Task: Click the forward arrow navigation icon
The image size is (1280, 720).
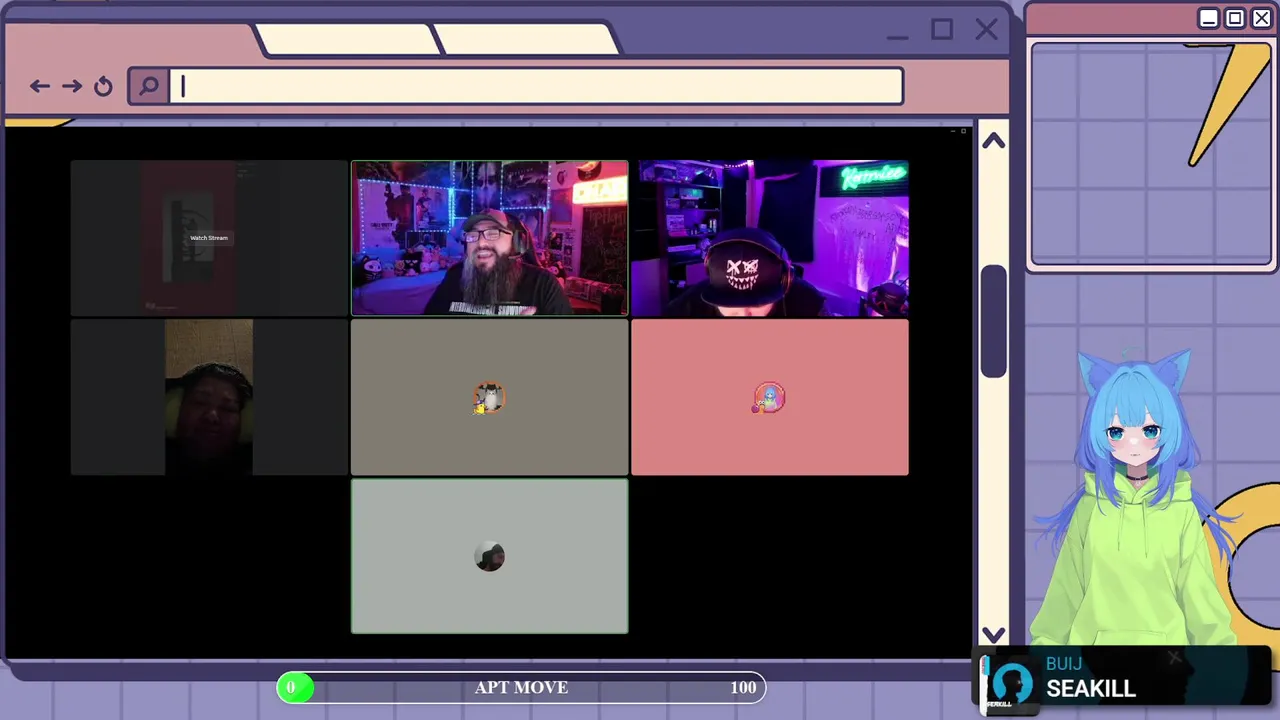Action: coord(71,86)
